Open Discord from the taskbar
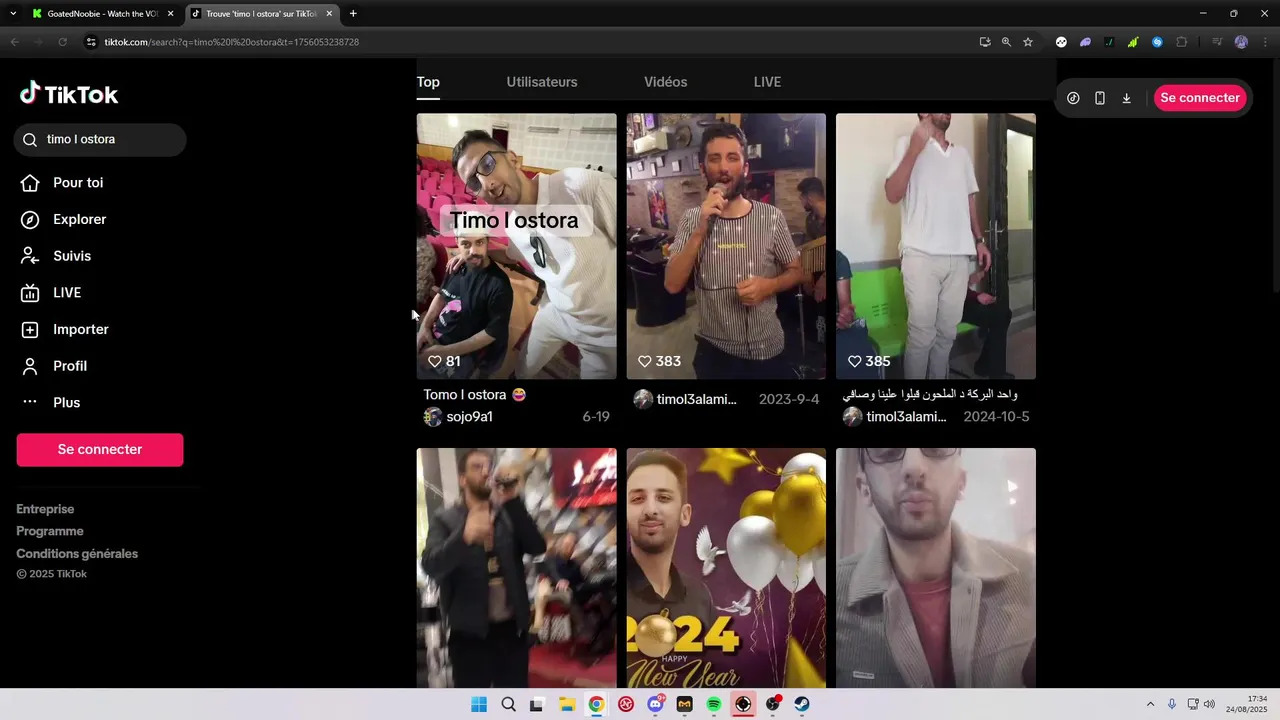This screenshot has width=1280, height=720. tap(656, 704)
